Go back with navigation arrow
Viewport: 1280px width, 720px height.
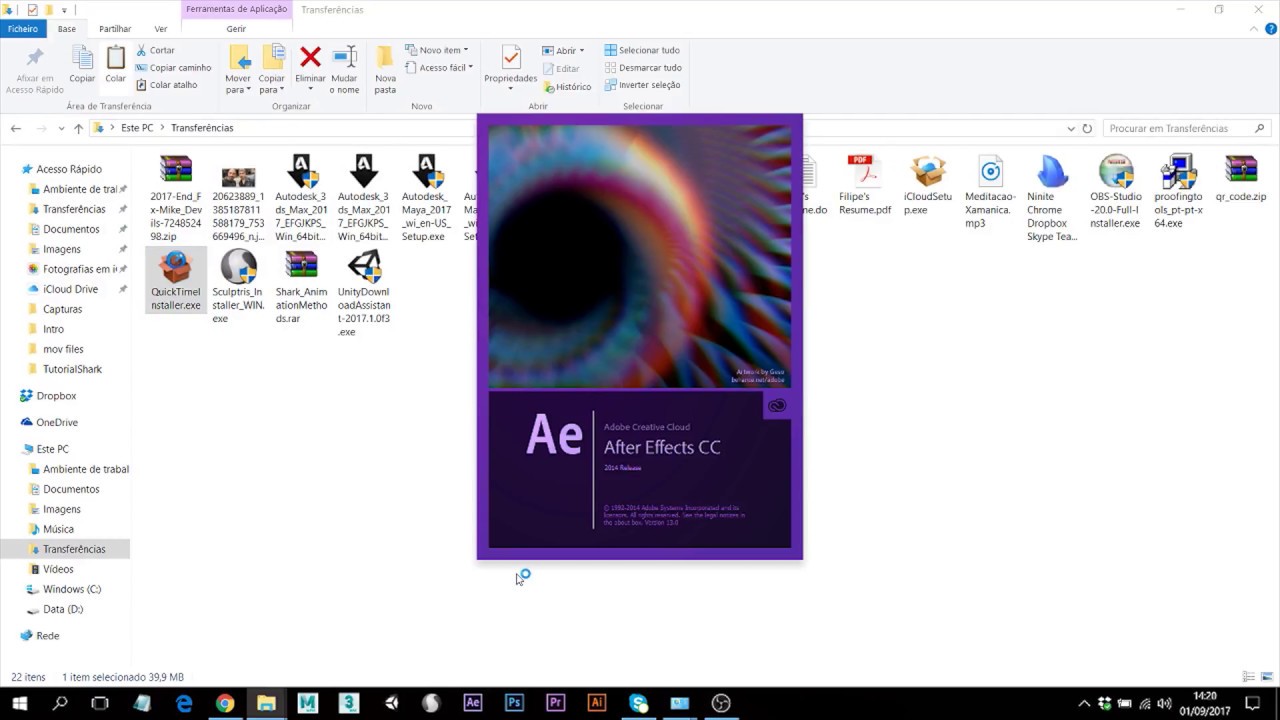tap(16, 128)
